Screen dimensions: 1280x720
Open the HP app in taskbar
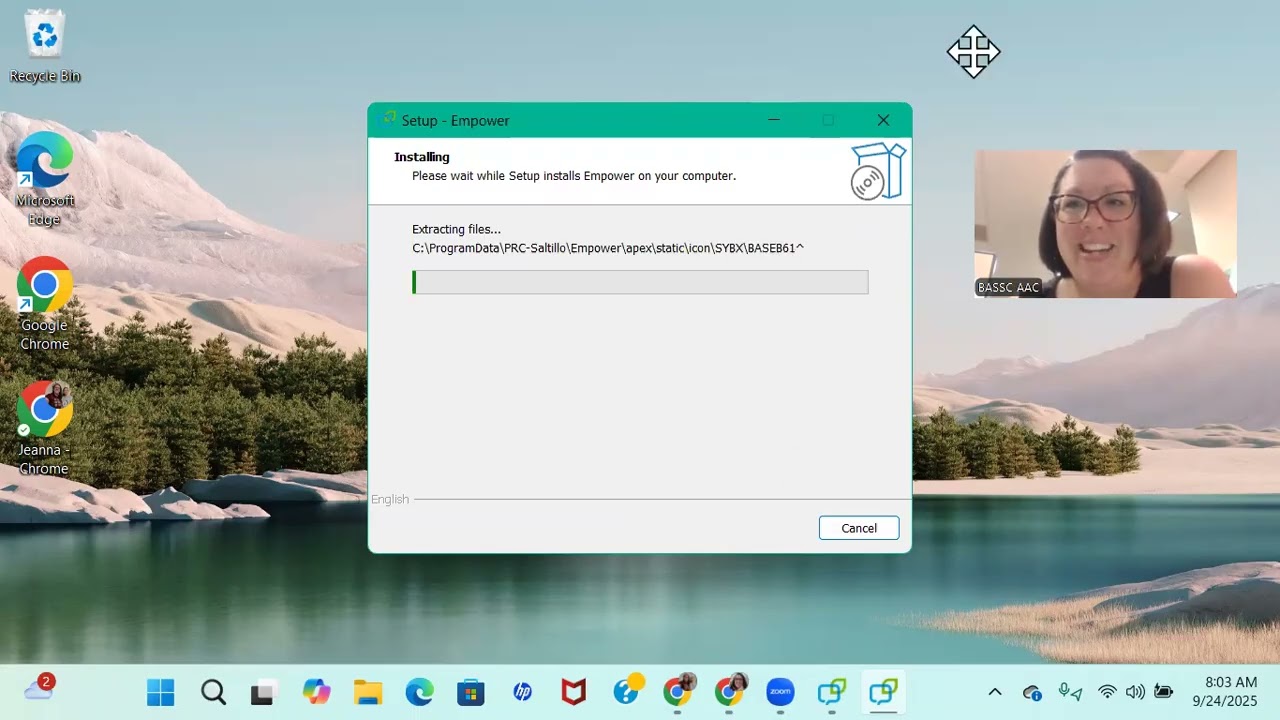pos(522,692)
